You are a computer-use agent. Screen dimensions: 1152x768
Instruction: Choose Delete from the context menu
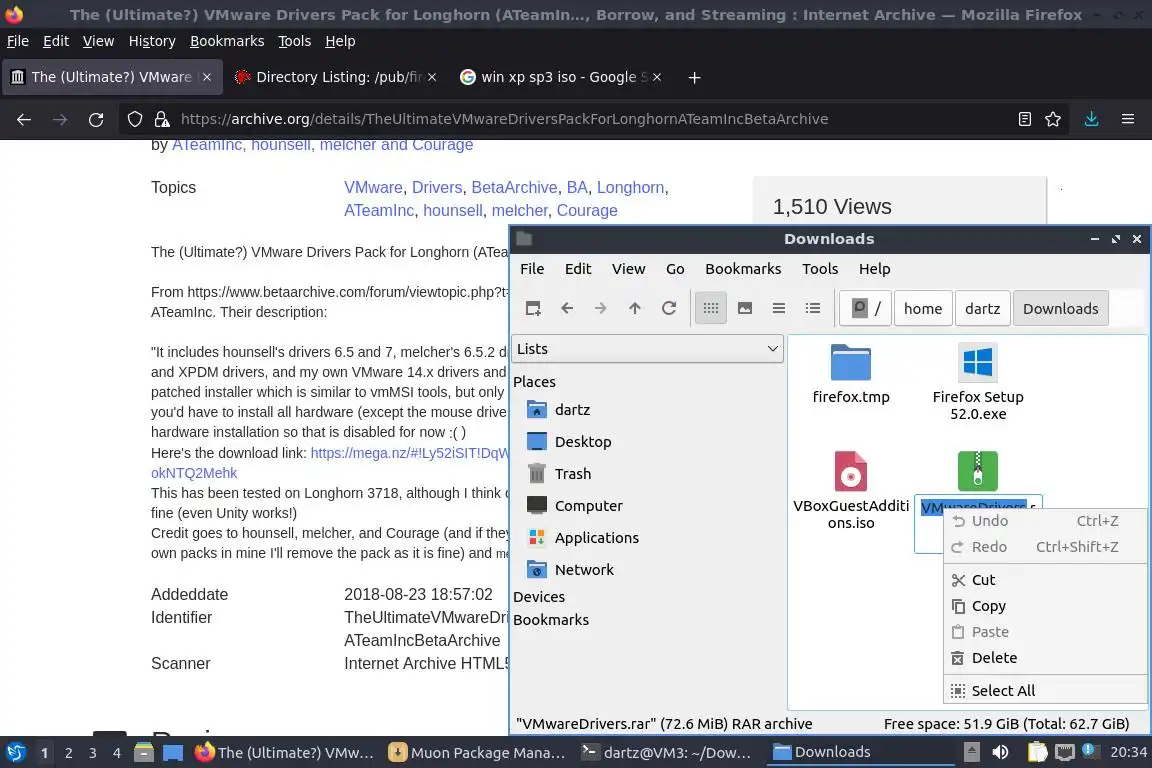pyautogui.click(x=1045, y=658)
